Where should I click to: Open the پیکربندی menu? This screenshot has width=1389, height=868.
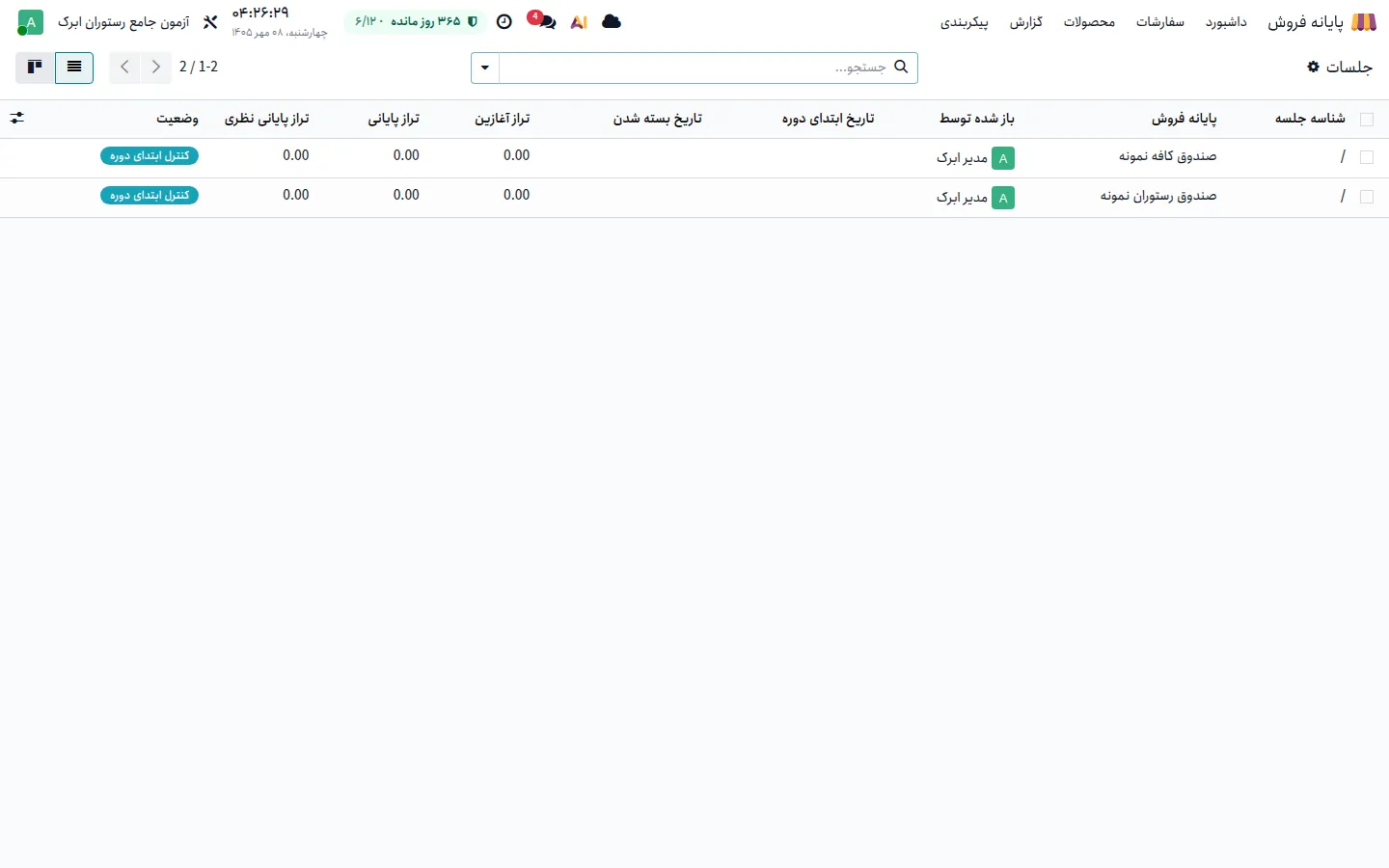pyautogui.click(x=965, y=21)
